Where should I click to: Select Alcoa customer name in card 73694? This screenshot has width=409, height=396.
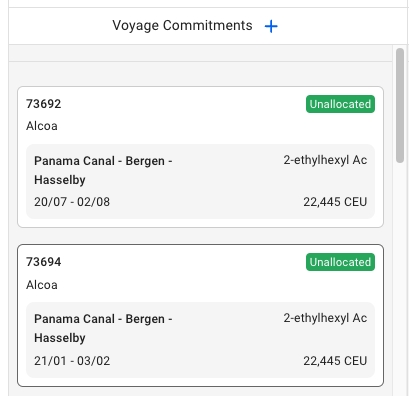(x=42, y=285)
